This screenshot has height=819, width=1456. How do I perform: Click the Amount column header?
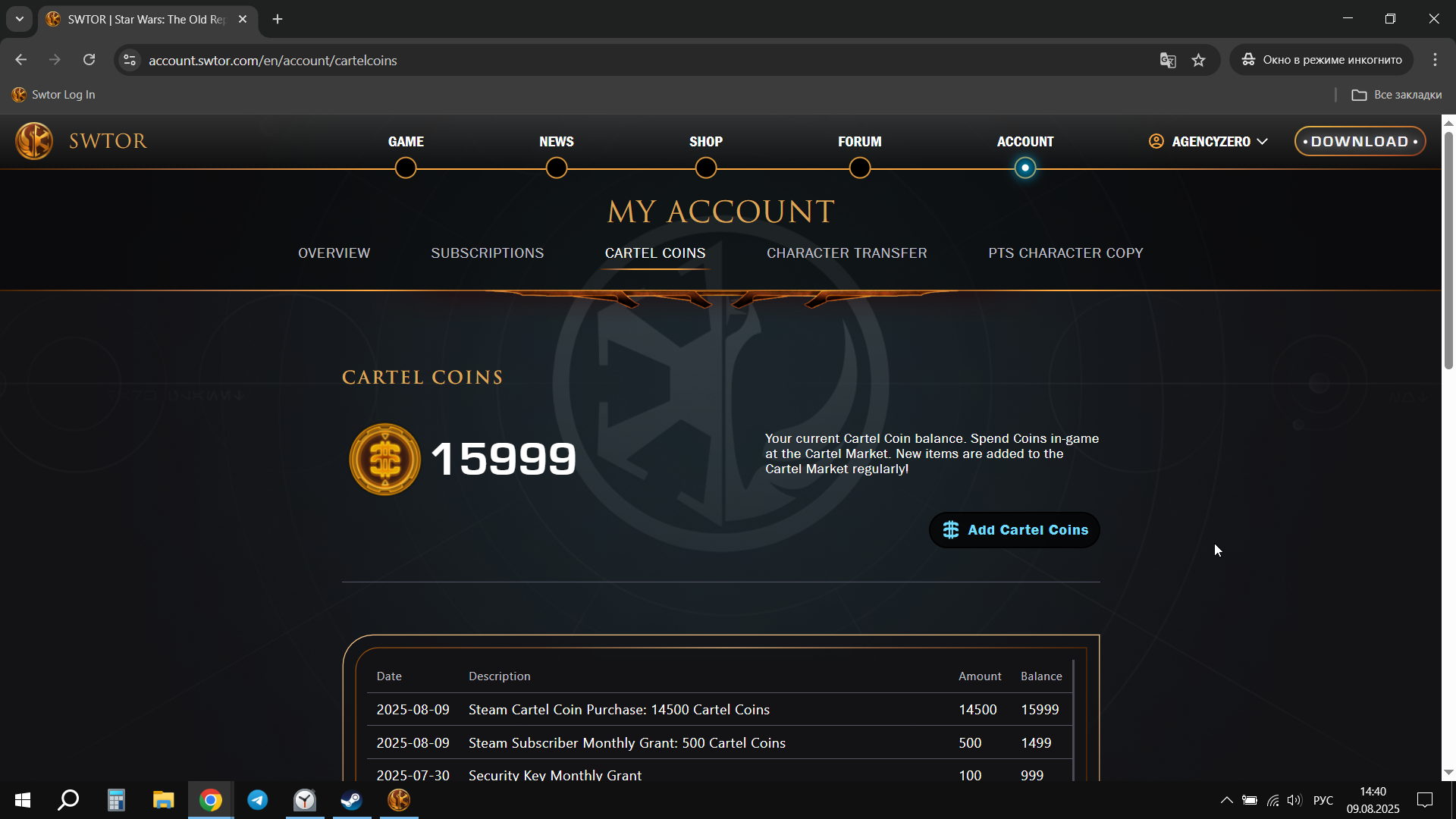click(980, 676)
